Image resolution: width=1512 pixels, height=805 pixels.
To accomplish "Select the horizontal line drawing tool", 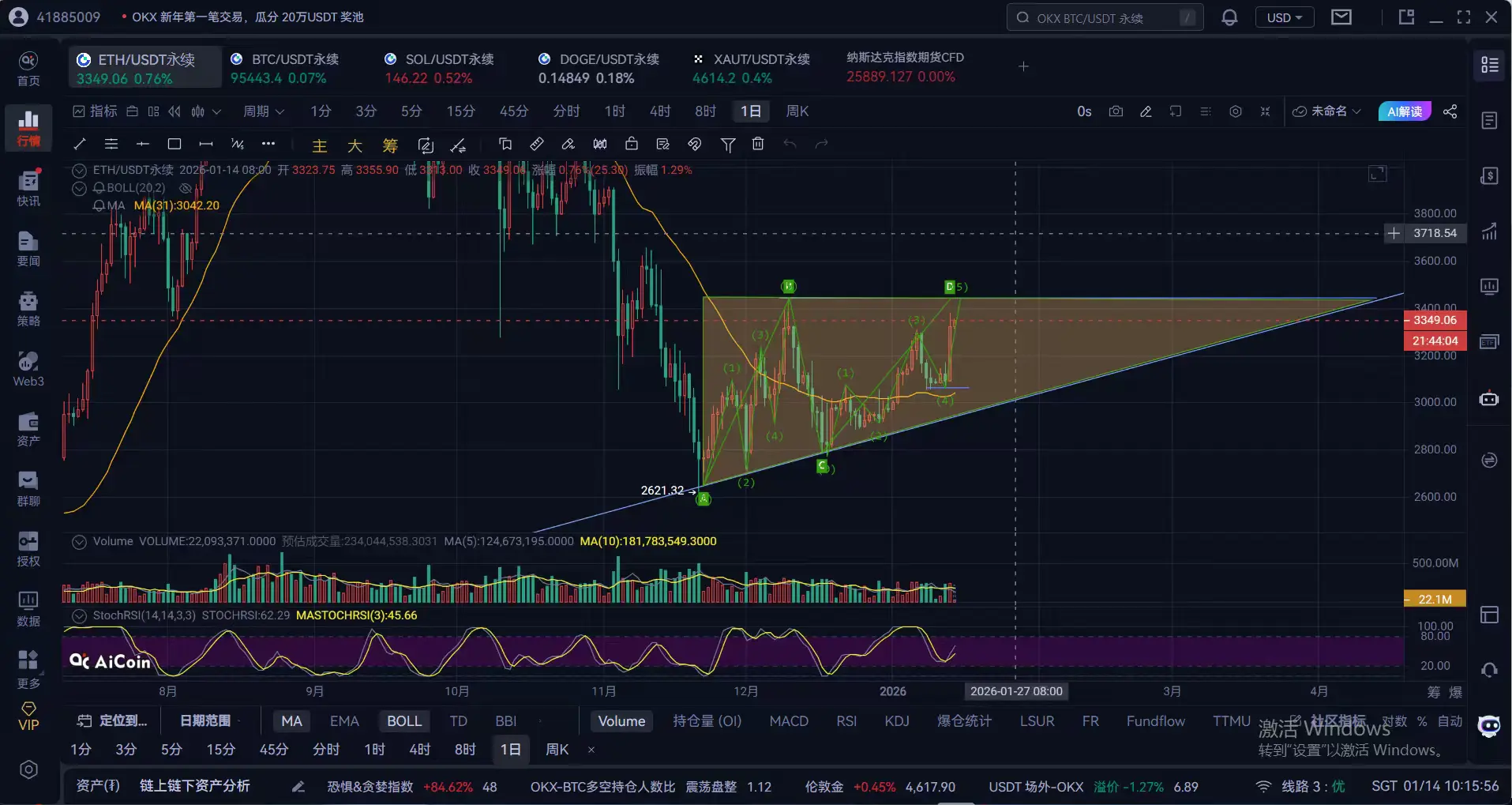I will [x=143, y=144].
